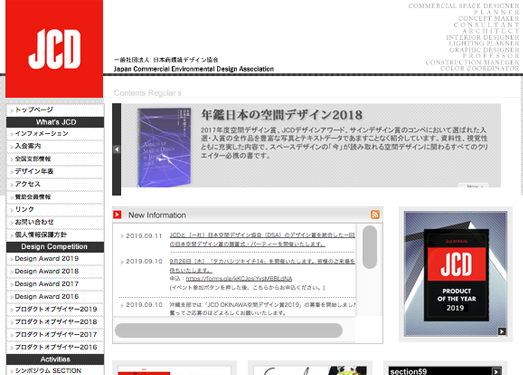Viewport: 523px width, 375px height.
Task: Click arrow icon on Product of the Year banner
Action: point(502,331)
